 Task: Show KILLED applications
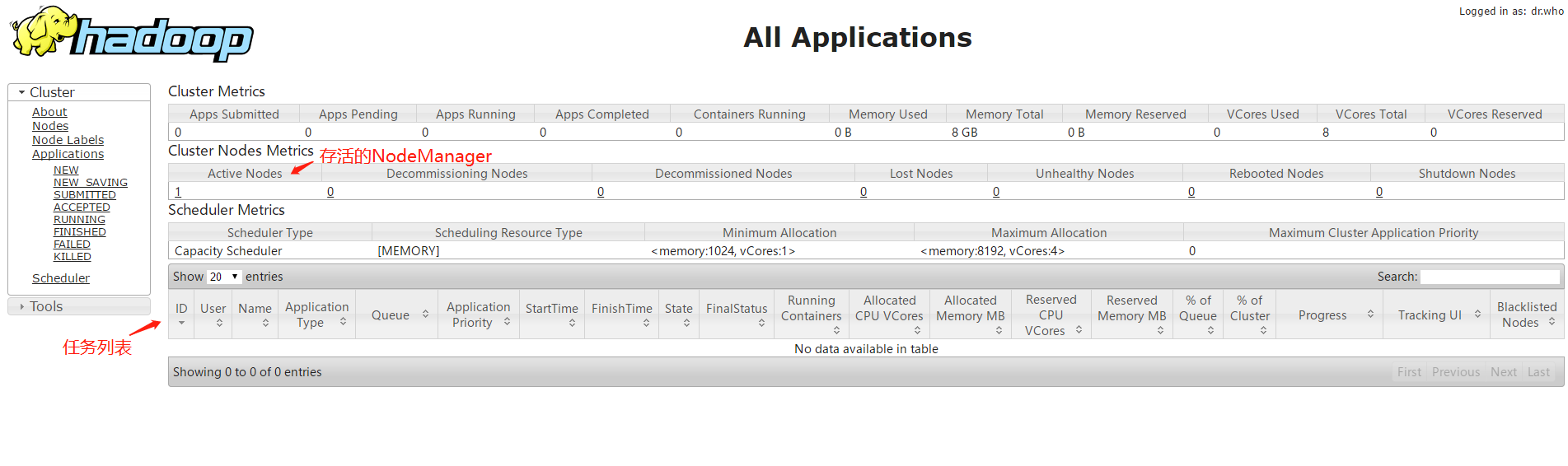[73, 257]
